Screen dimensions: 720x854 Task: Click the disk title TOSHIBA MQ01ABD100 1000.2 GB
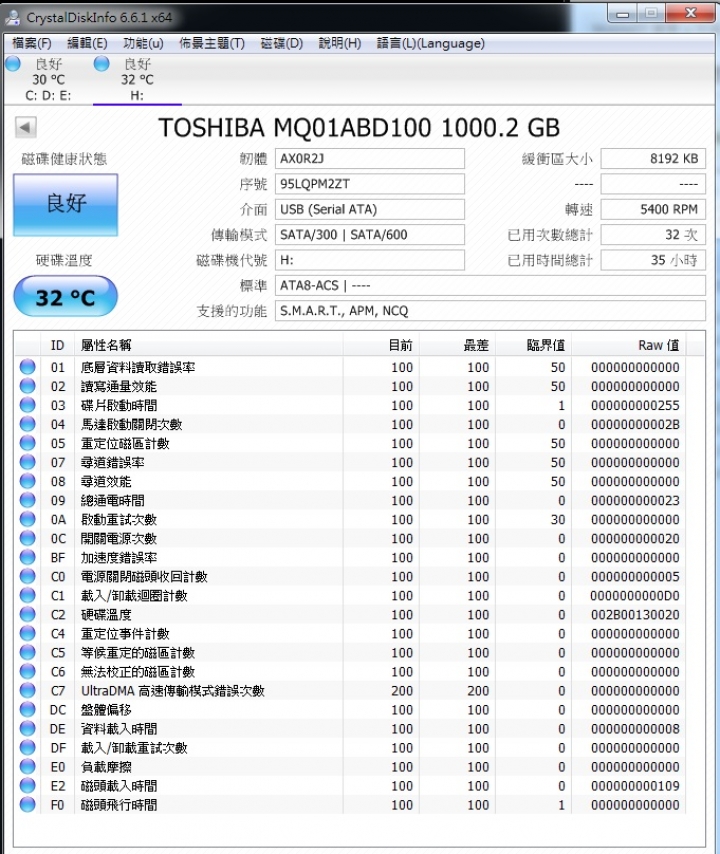point(359,127)
